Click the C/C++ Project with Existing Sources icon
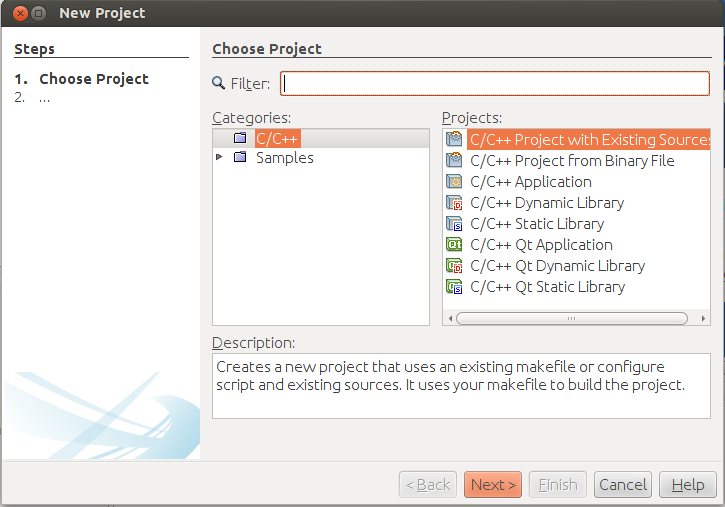 455,140
